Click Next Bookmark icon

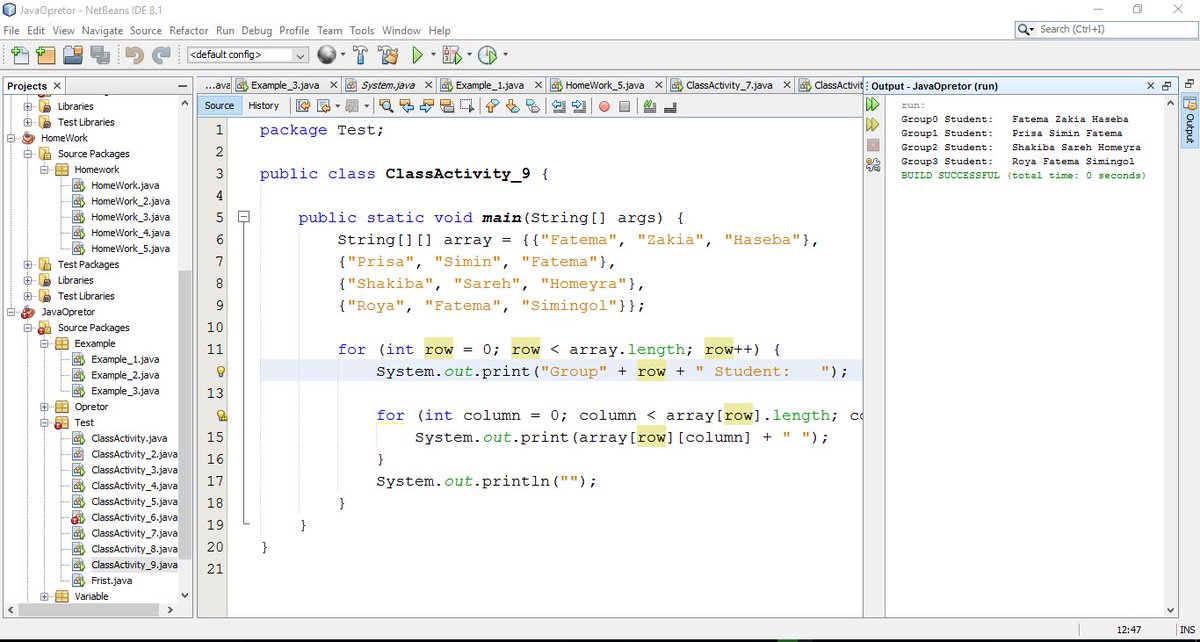513,106
